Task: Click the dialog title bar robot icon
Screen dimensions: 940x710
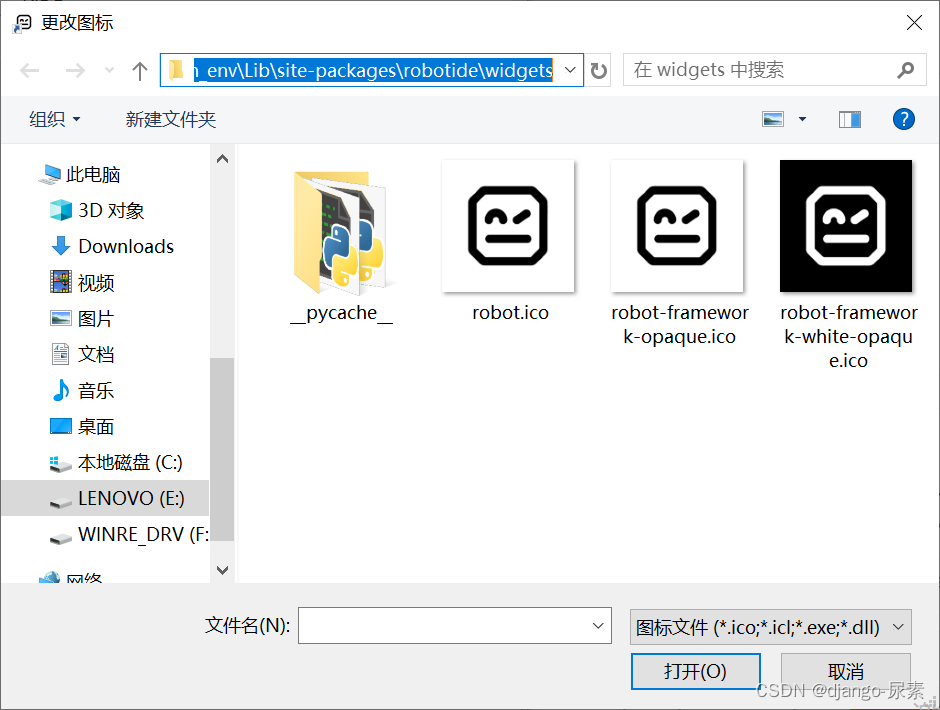Action: coord(22,23)
